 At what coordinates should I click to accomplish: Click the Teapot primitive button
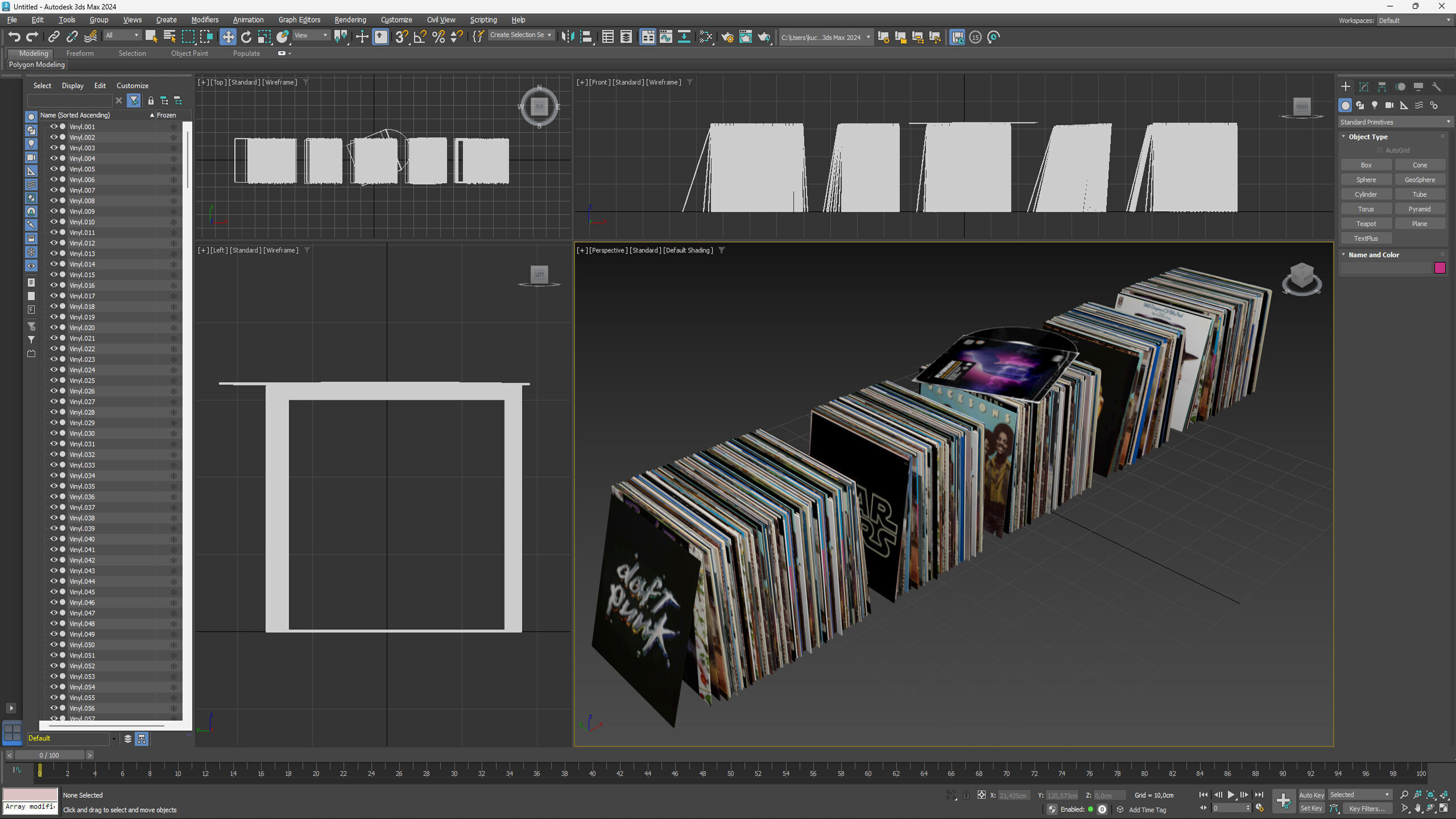1366,224
